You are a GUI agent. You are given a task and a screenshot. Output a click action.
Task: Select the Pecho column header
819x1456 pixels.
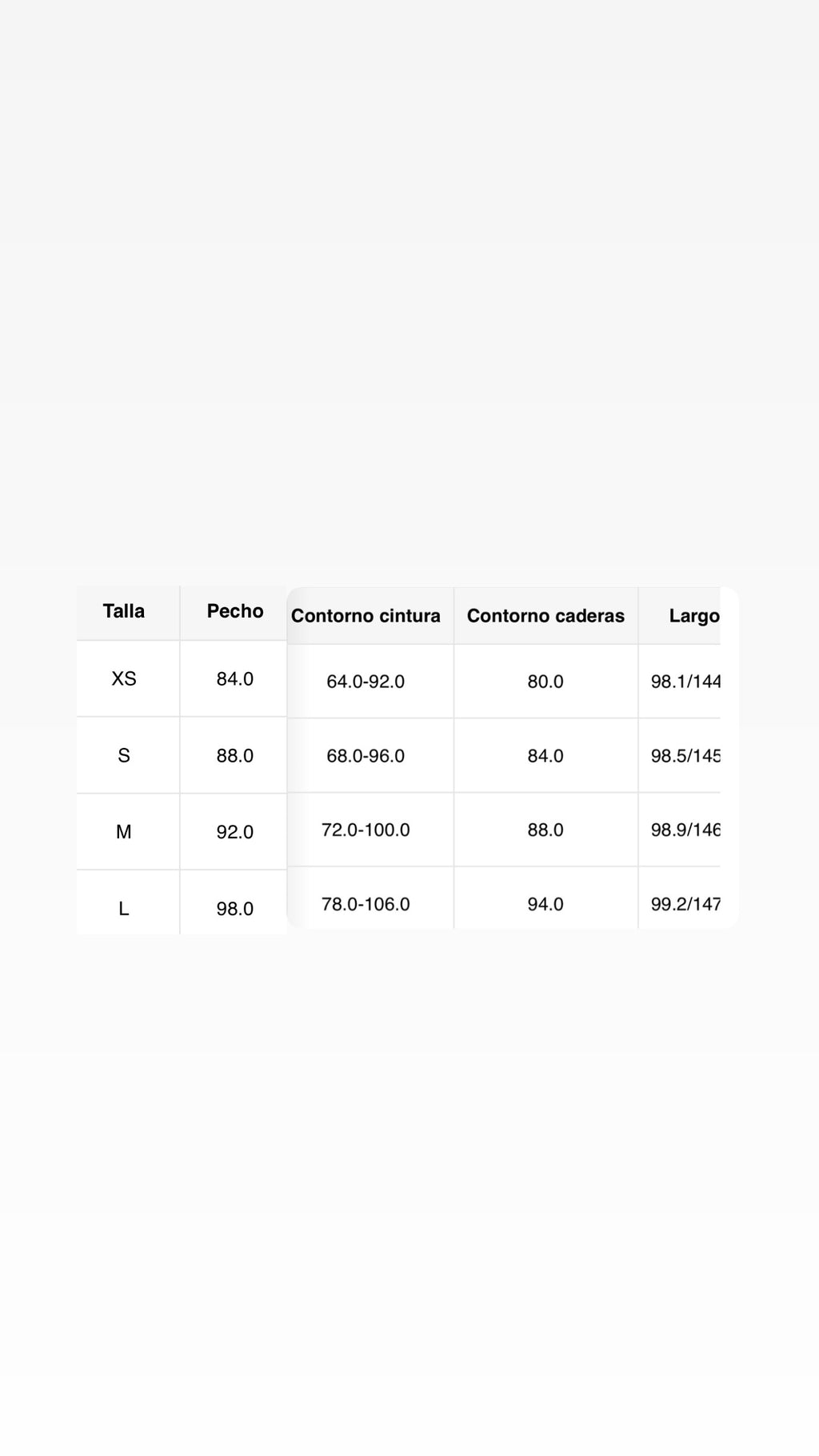coord(235,611)
